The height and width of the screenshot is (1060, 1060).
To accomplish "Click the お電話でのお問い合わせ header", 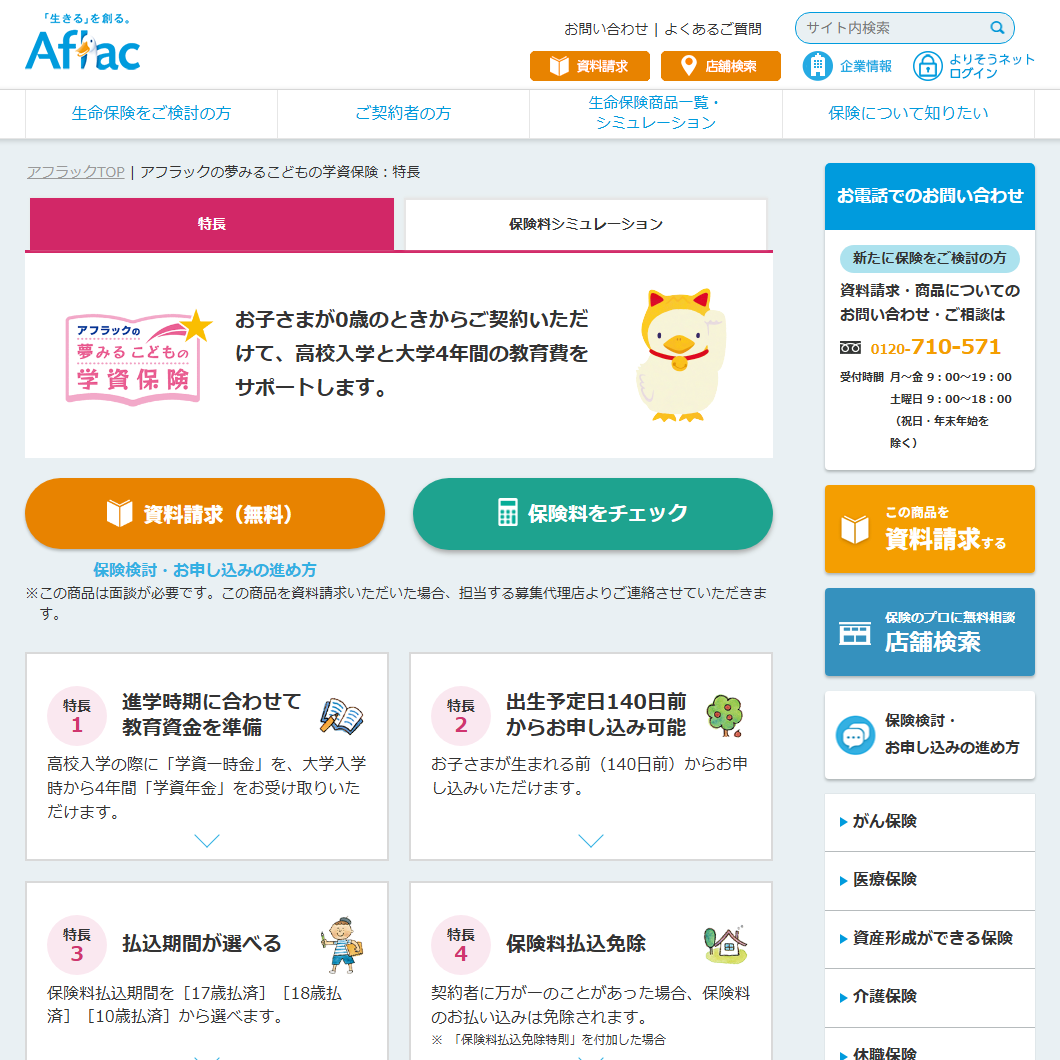I will click(x=930, y=196).
